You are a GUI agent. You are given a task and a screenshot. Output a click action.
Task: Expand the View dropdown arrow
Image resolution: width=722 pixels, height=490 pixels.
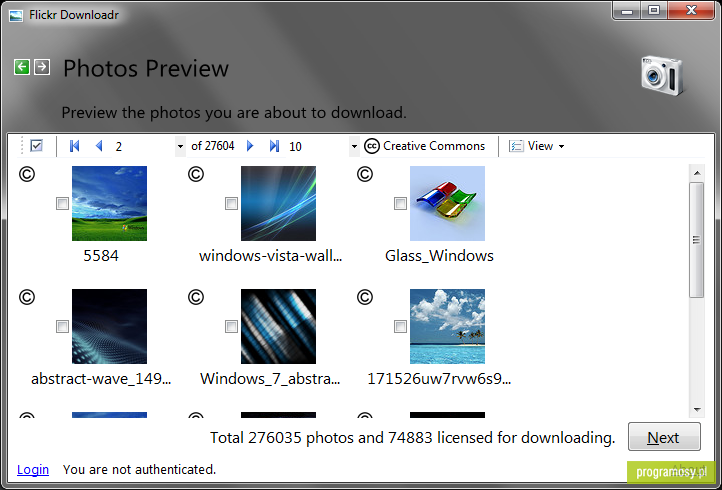(561, 146)
